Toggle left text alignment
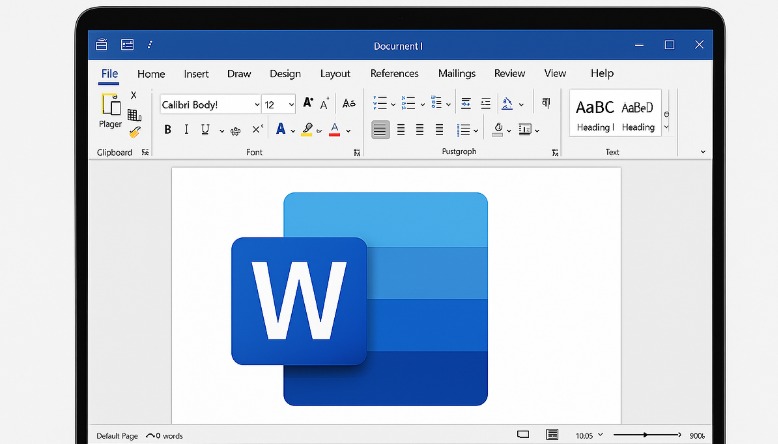Screen dimensions: 778x444 [380, 130]
